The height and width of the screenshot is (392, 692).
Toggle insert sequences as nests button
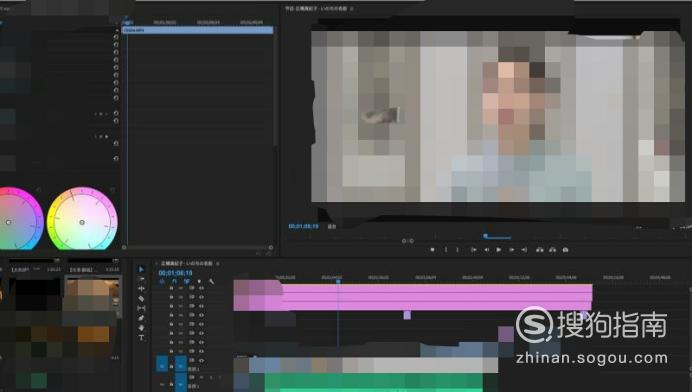pyautogui.click(x=162, y=281)
